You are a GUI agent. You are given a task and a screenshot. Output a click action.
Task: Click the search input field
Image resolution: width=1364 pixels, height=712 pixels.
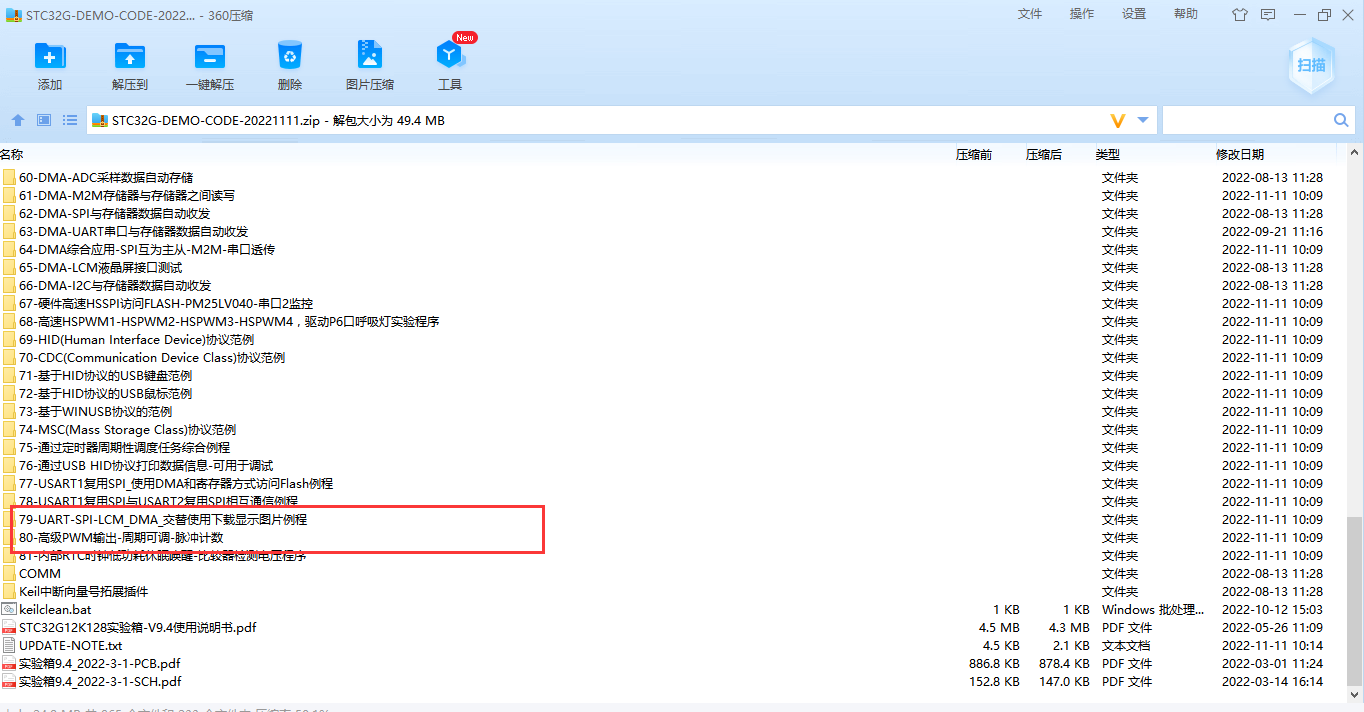pyautogui.click(x=1246, y=120)
